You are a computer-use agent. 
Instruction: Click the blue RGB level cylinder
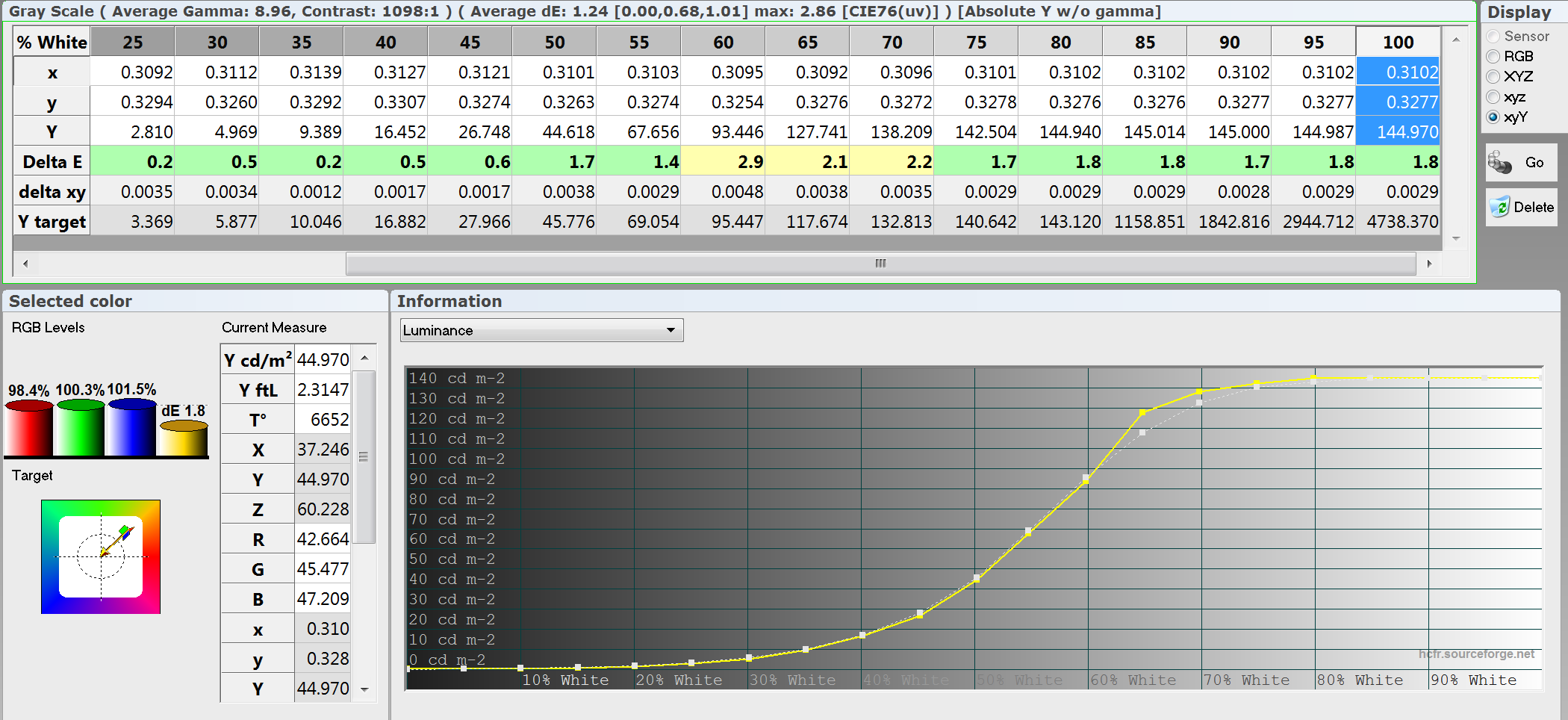pos(132,426)
